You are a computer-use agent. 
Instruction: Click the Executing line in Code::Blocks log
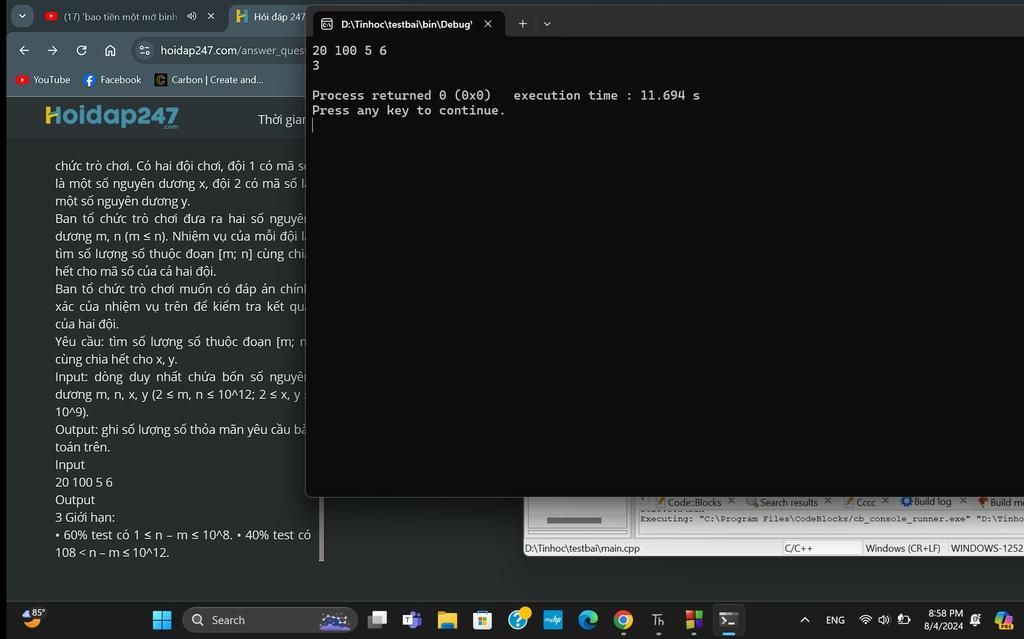tap(831, 519)
